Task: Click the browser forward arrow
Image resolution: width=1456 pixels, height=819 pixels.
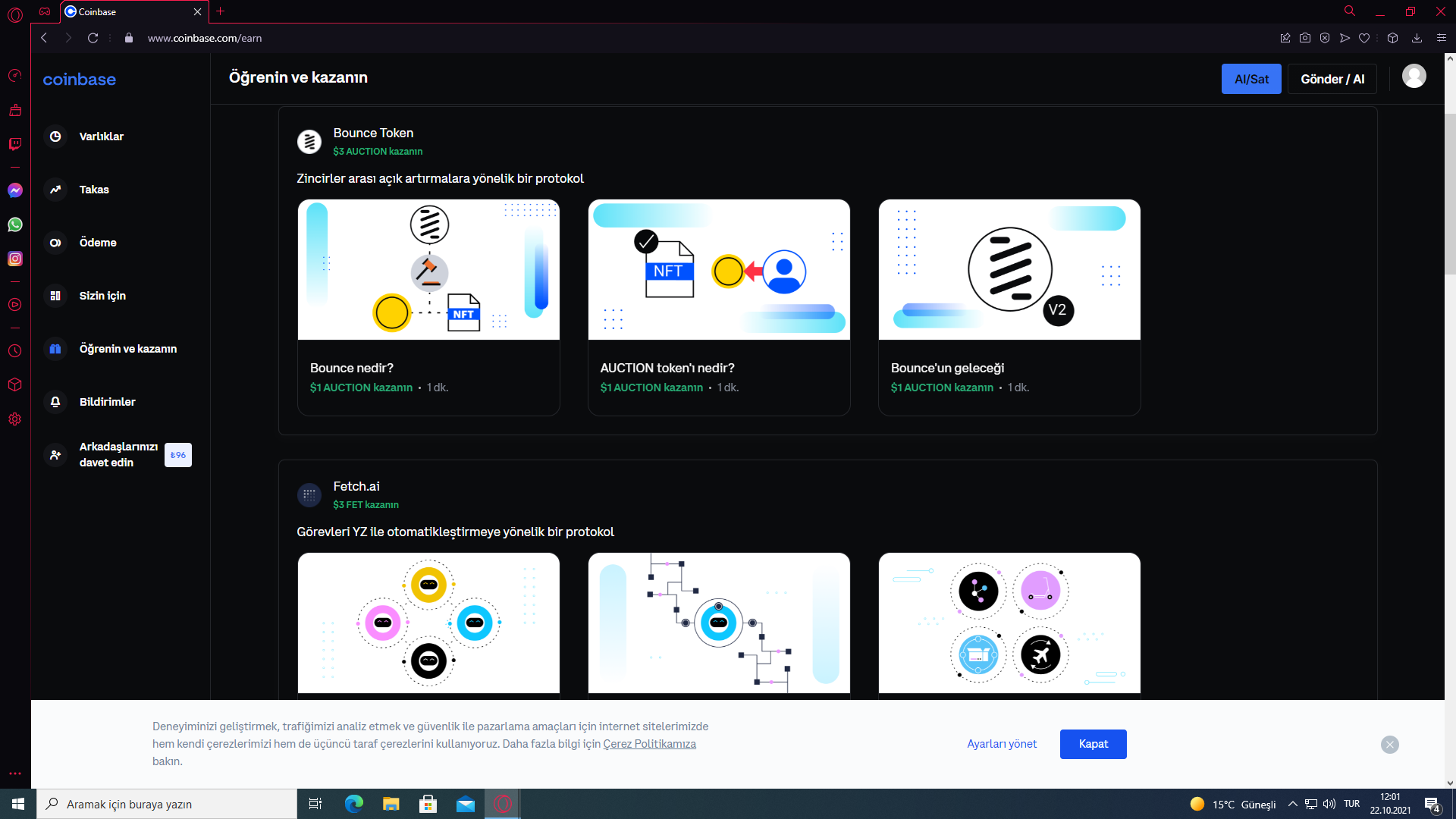Action: point(68,38)
